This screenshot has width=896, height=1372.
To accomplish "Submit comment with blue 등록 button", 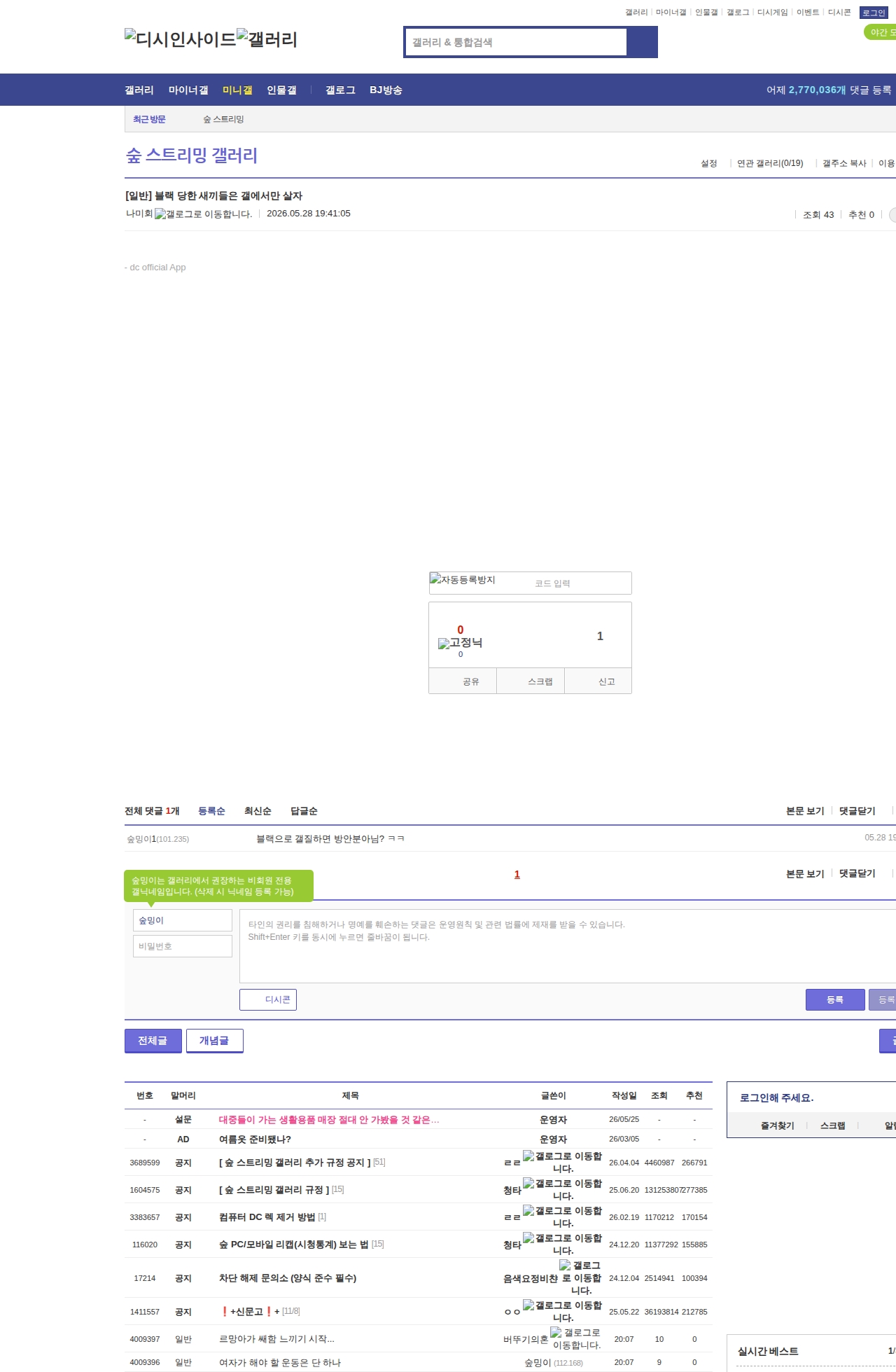I will (835, 999).
